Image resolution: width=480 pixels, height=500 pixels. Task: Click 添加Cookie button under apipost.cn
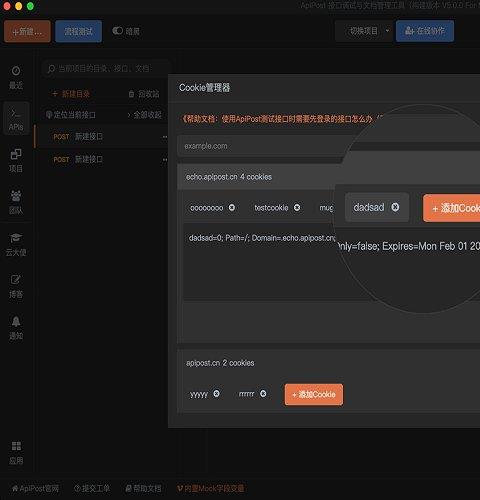pyautogui.click(x=314, y=395)
